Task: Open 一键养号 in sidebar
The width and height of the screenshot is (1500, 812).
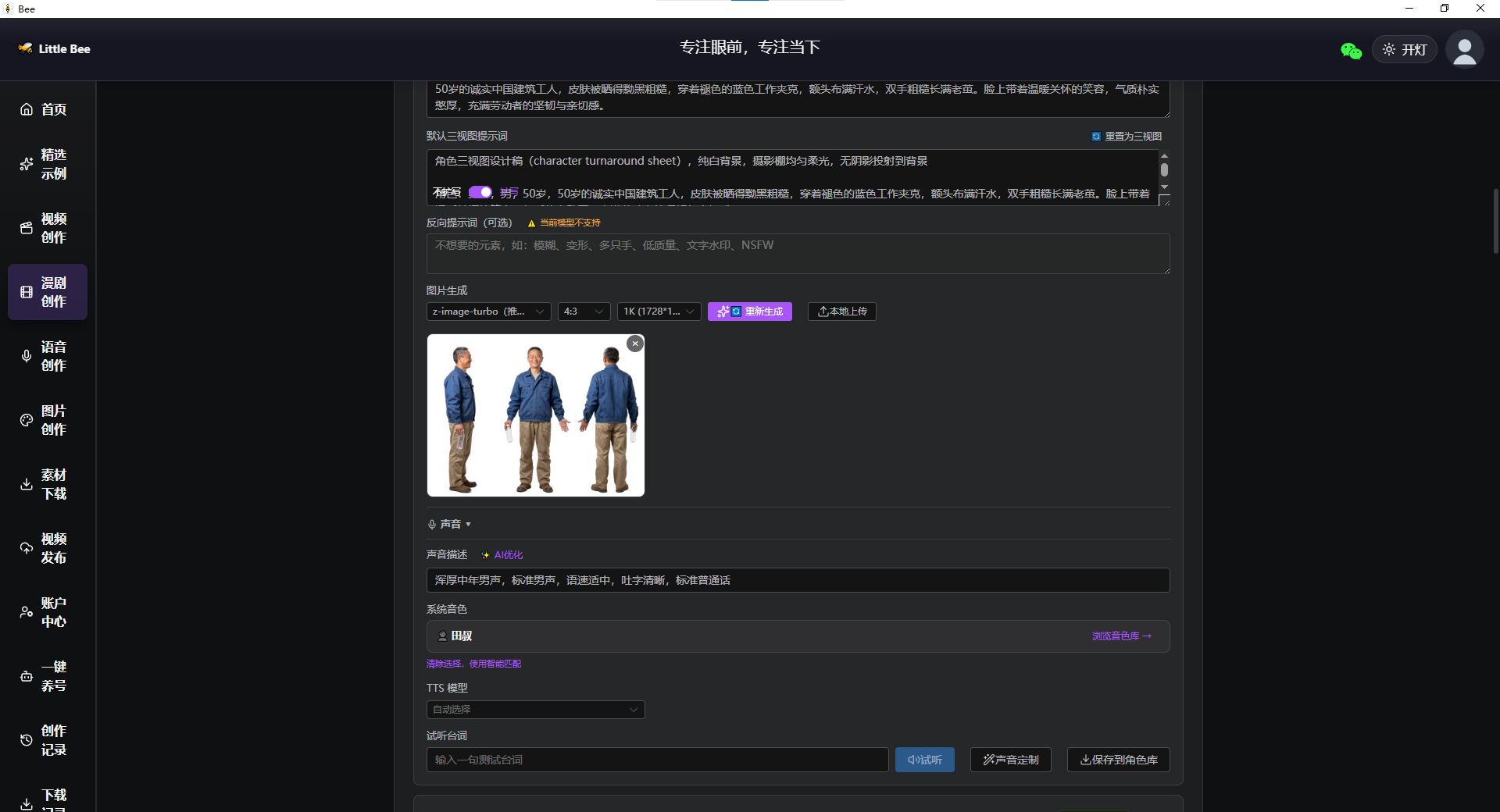Action: pos(48,676)
